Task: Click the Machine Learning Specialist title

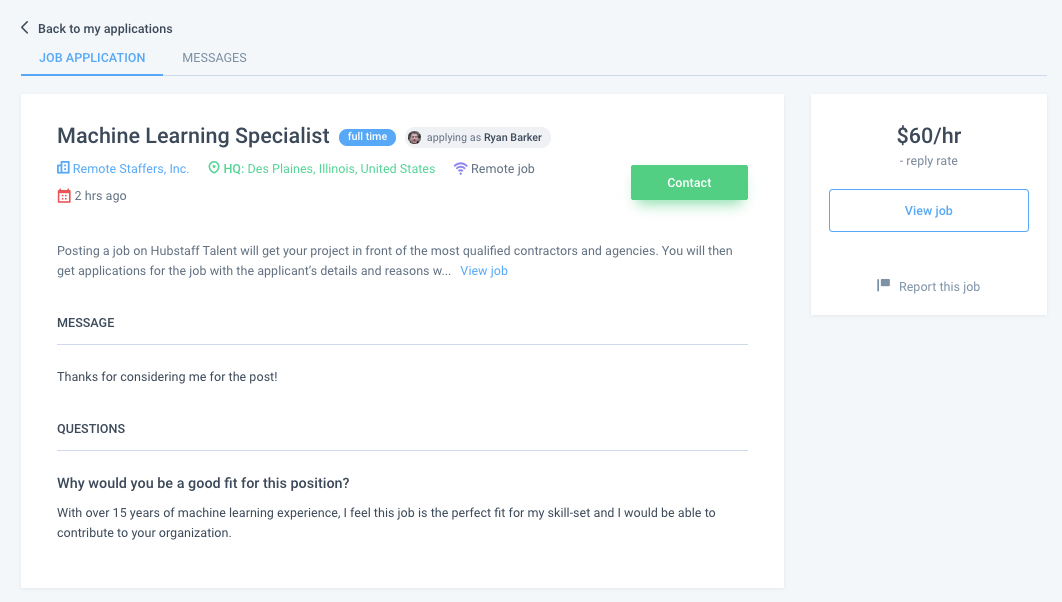Action: tap(193, 136)
